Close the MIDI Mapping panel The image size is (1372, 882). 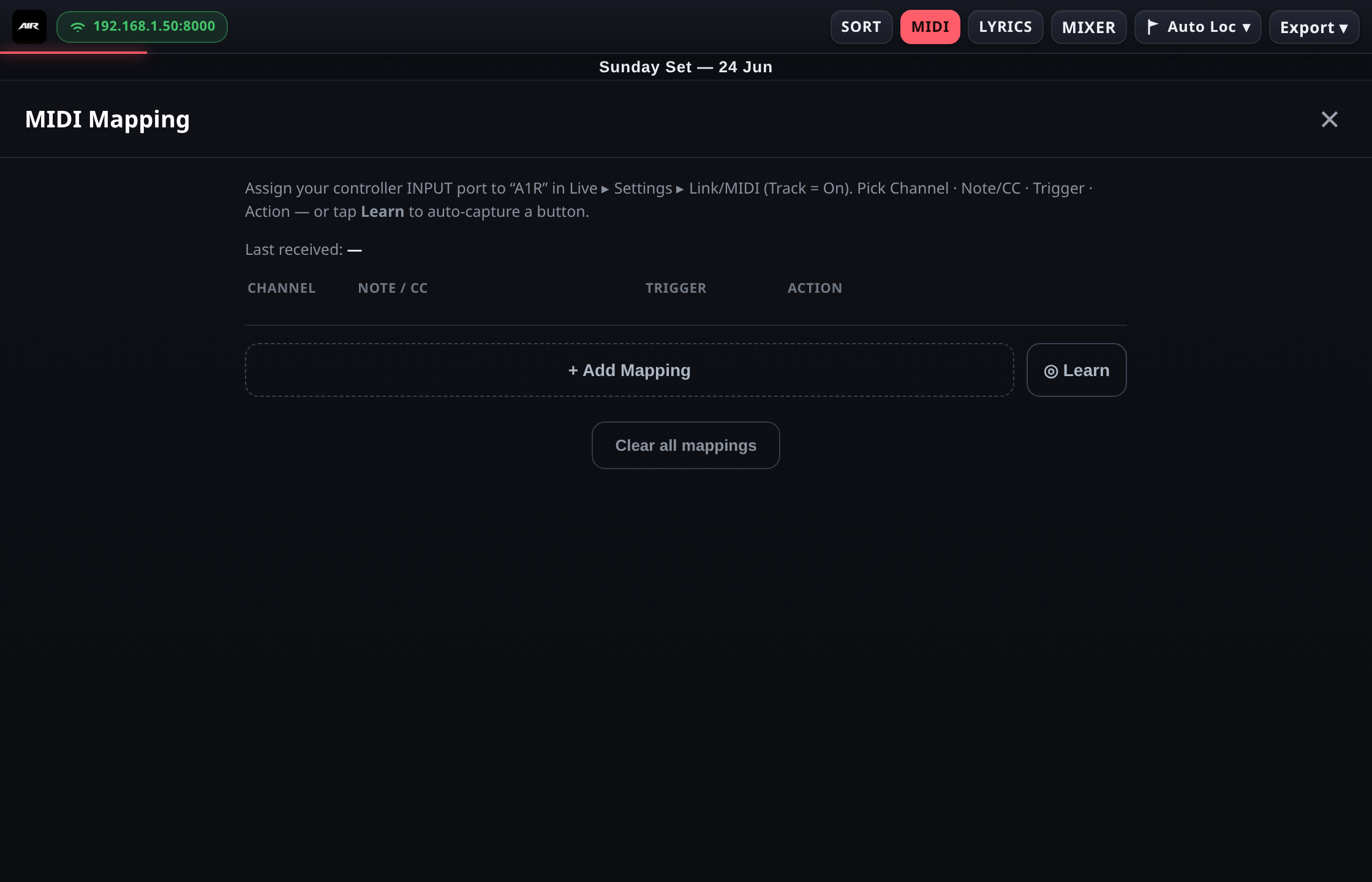1329,119
